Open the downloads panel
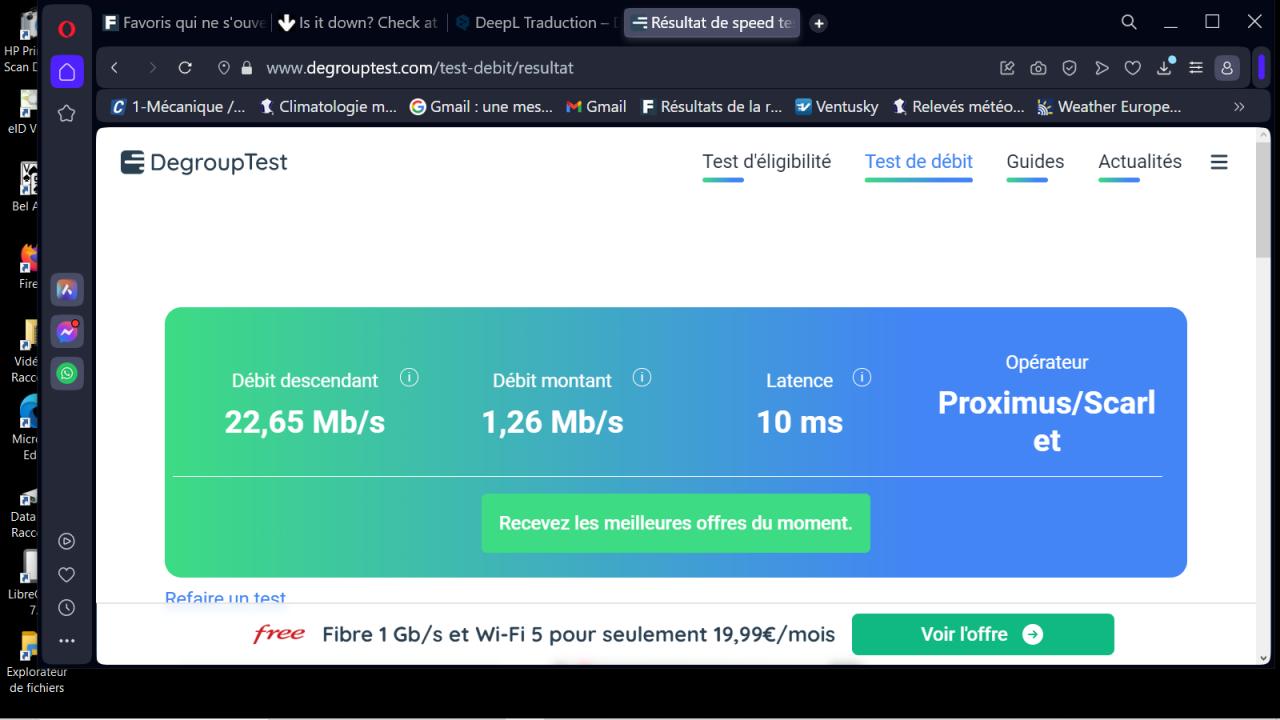 tap(1164, 67)
